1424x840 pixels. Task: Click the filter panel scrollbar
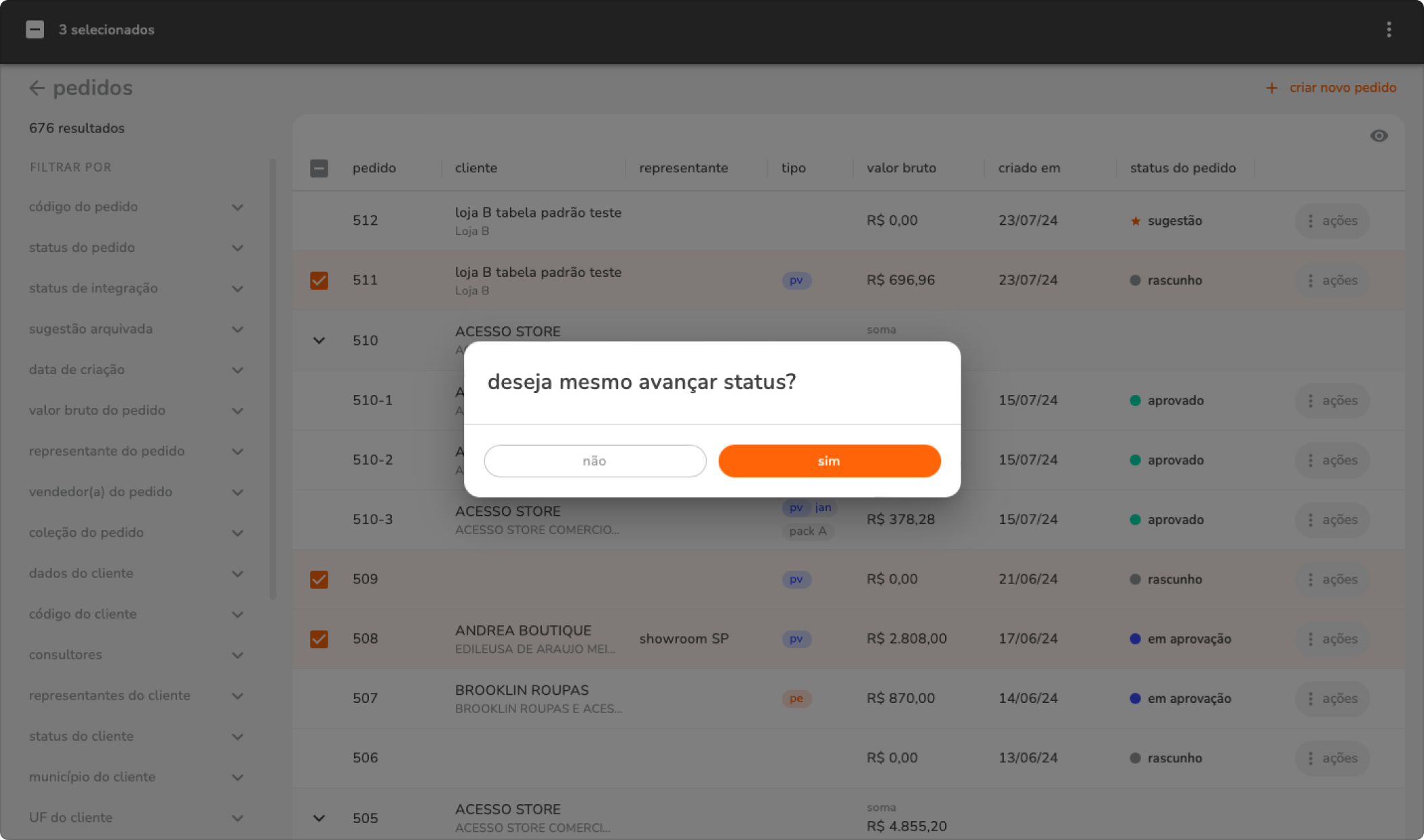273,378
